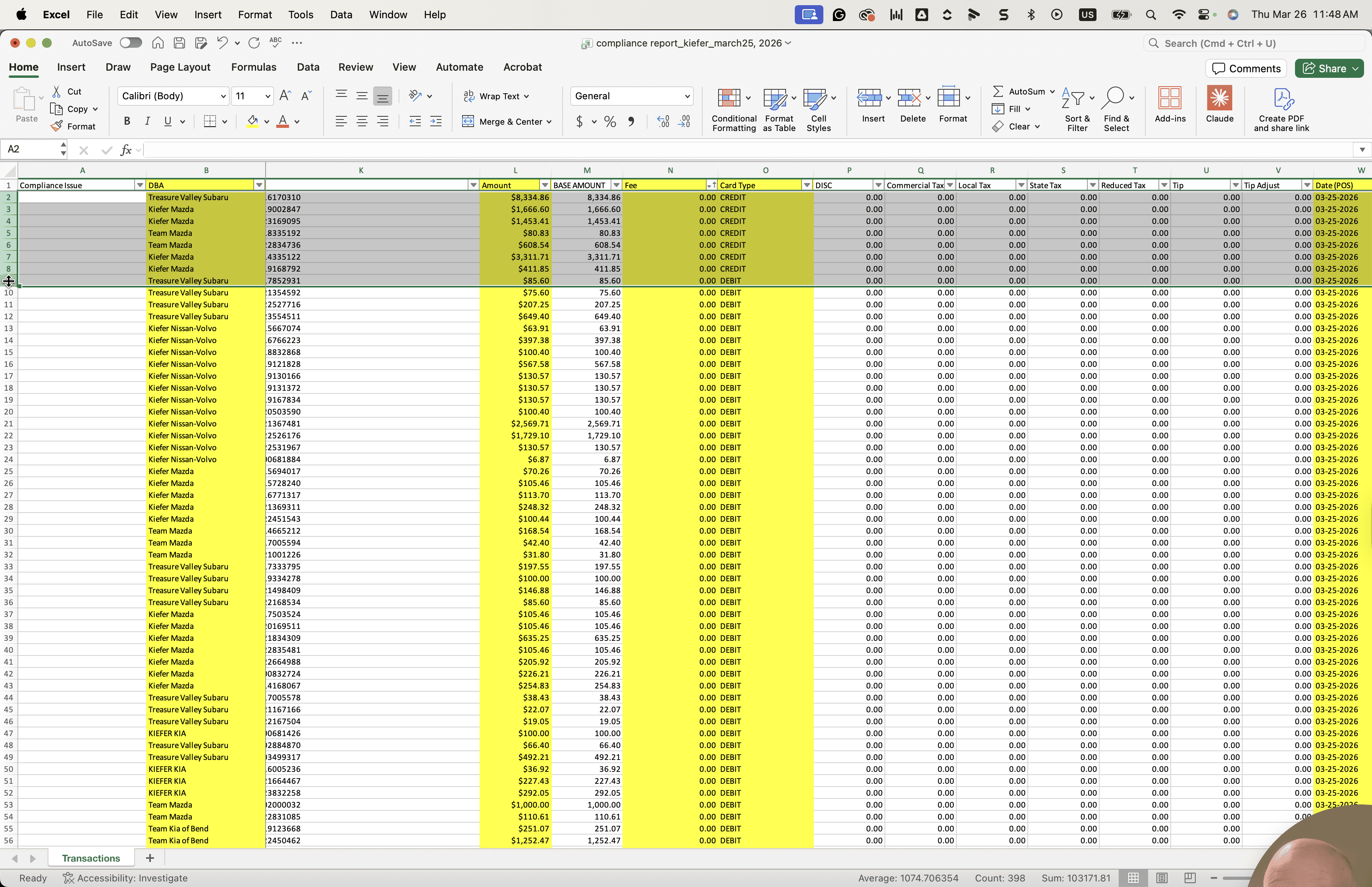
Task: Click the Decrease Font Size icon
Action: click(306, 96)
